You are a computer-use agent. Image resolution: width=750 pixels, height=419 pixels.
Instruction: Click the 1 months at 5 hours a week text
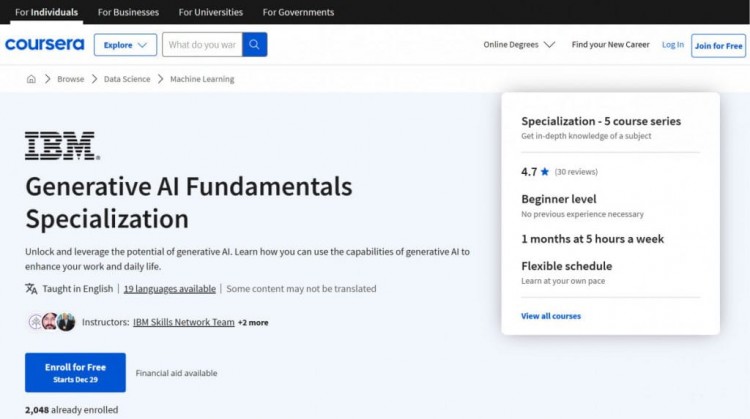tap(592, 239)
